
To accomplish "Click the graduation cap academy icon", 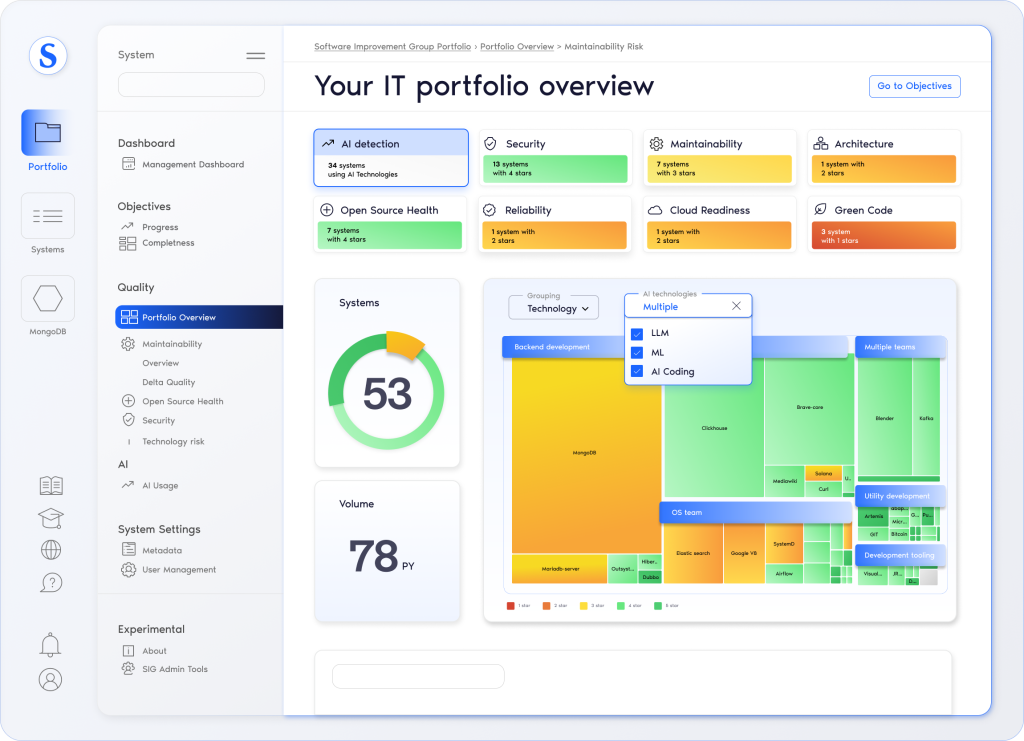I will (51, 518).
